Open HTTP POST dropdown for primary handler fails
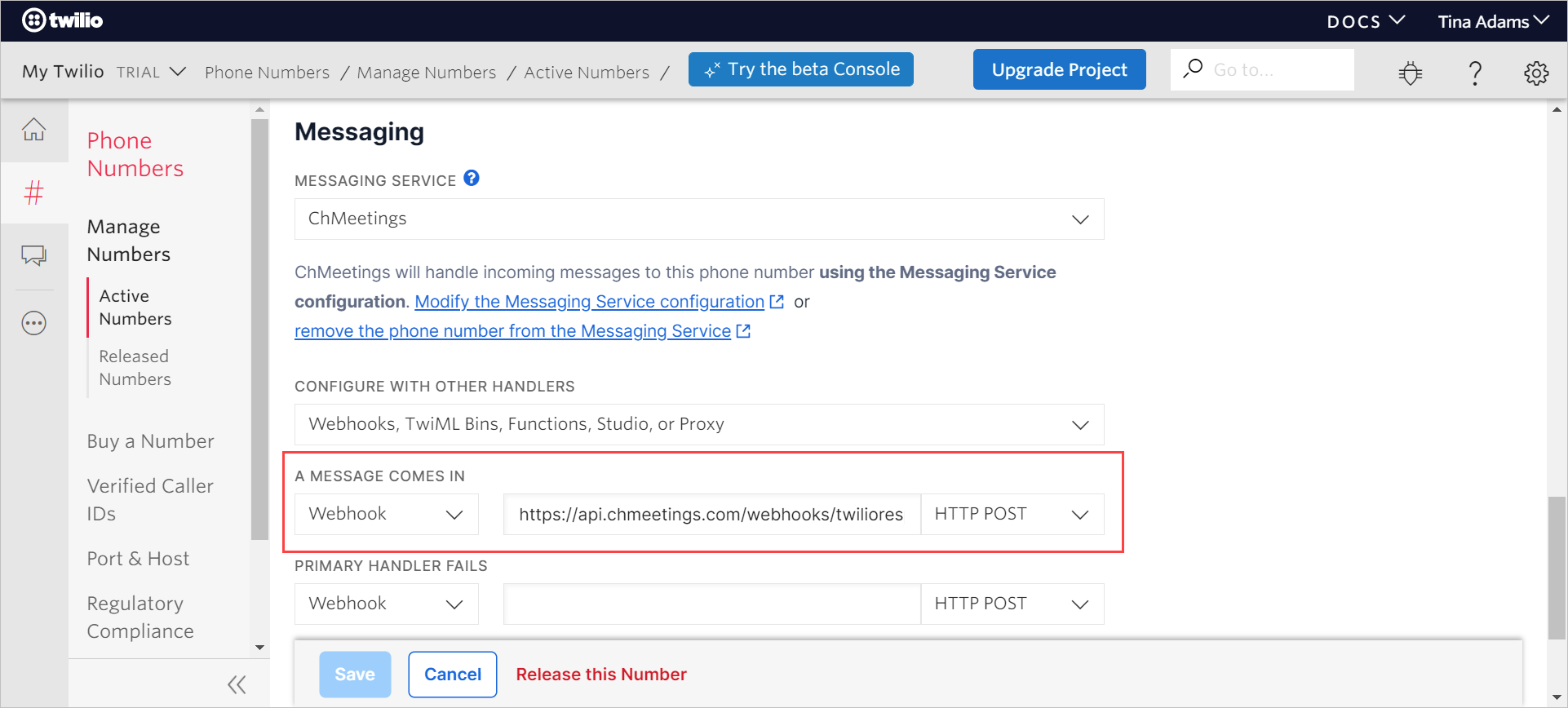Screen dimensions: 1568x708 (x=1012, y=604)
